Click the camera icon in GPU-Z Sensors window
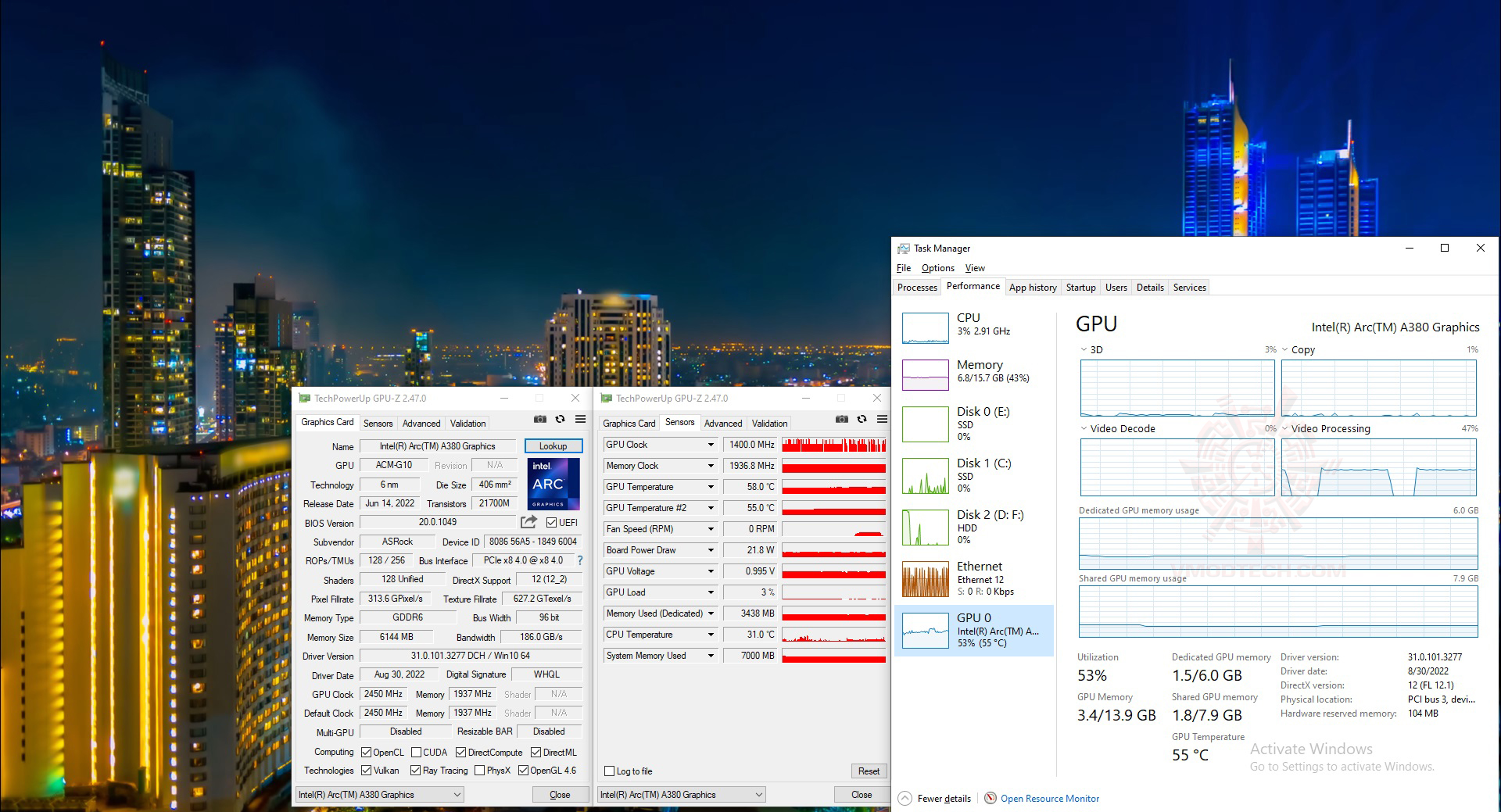The width and height of the screenshot is (1501, 812). (x=841, y=420)
